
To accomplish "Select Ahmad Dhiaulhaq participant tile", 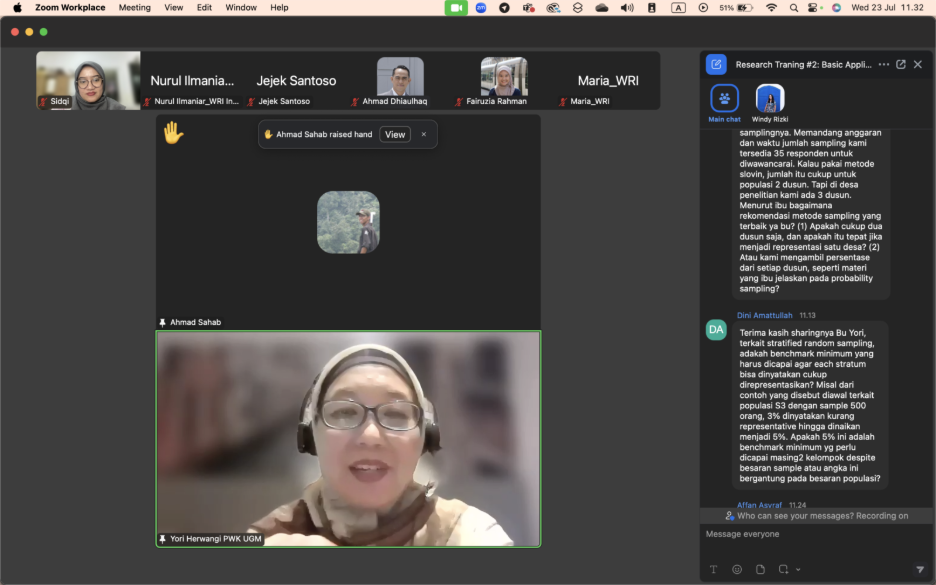I will (400, 80).
